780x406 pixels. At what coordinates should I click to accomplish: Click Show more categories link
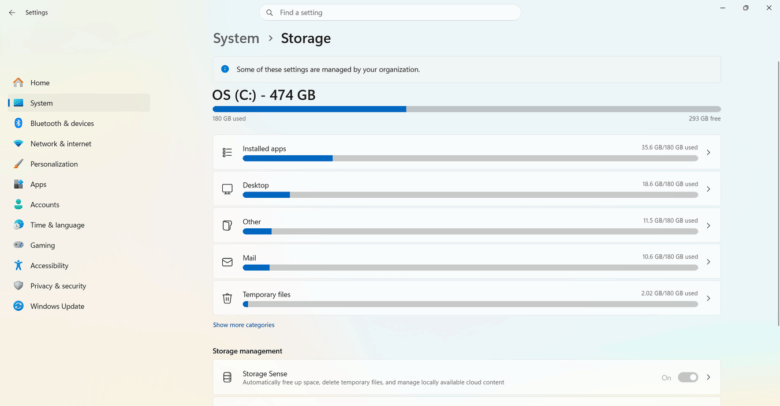tap(243, 325)
